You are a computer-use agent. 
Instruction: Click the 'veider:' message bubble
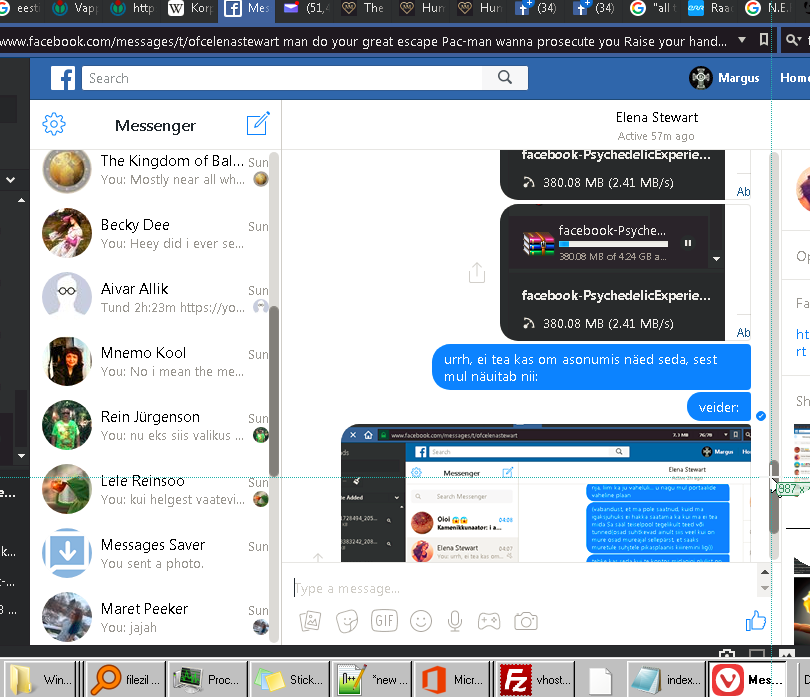pyautogui.click(x=719, y=408)
